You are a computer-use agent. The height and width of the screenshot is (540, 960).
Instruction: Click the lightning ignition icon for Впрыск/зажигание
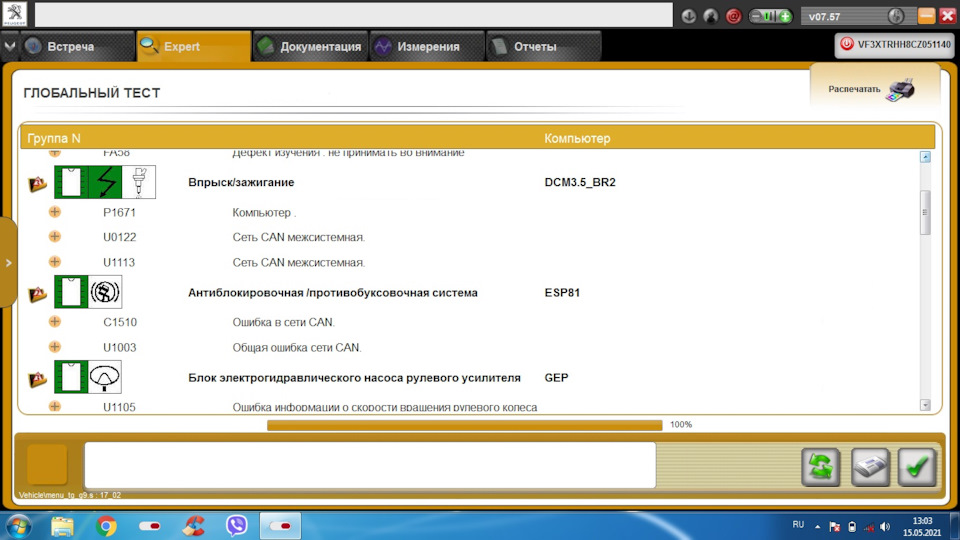click(x=105, y=182)
